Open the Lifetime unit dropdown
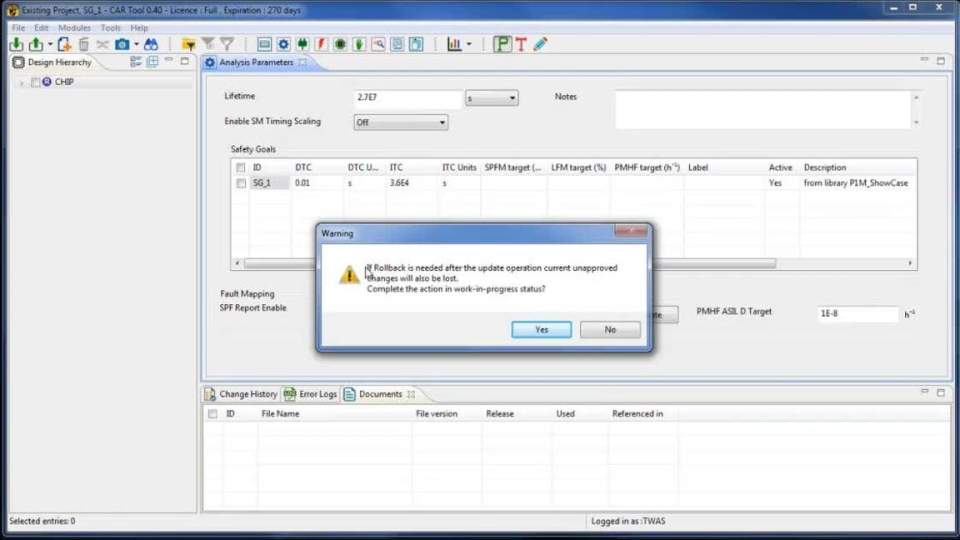Viewport: 960px width, 540px height. (x=492, y=98)
